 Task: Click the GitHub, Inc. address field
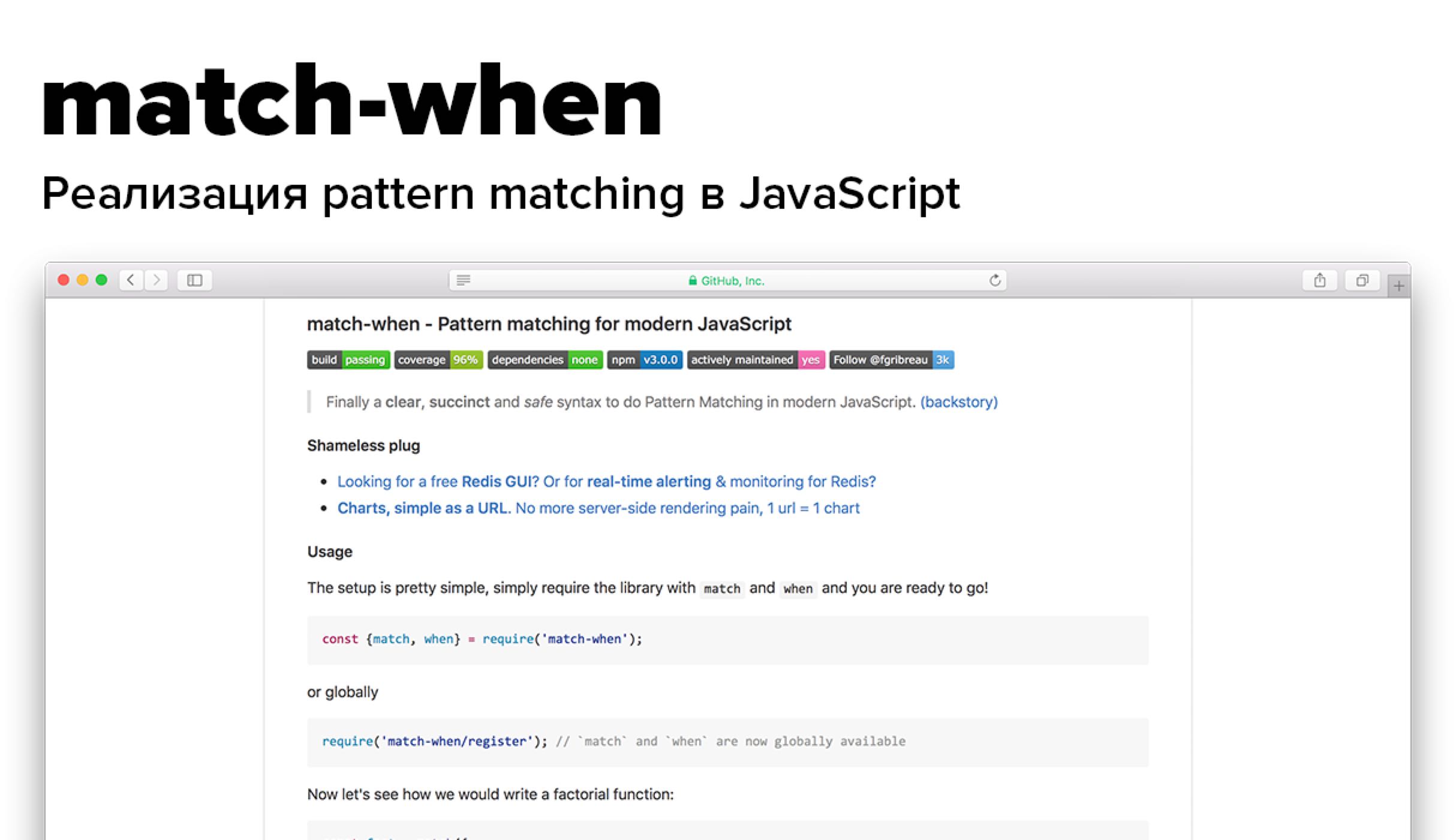pos(727,280)
